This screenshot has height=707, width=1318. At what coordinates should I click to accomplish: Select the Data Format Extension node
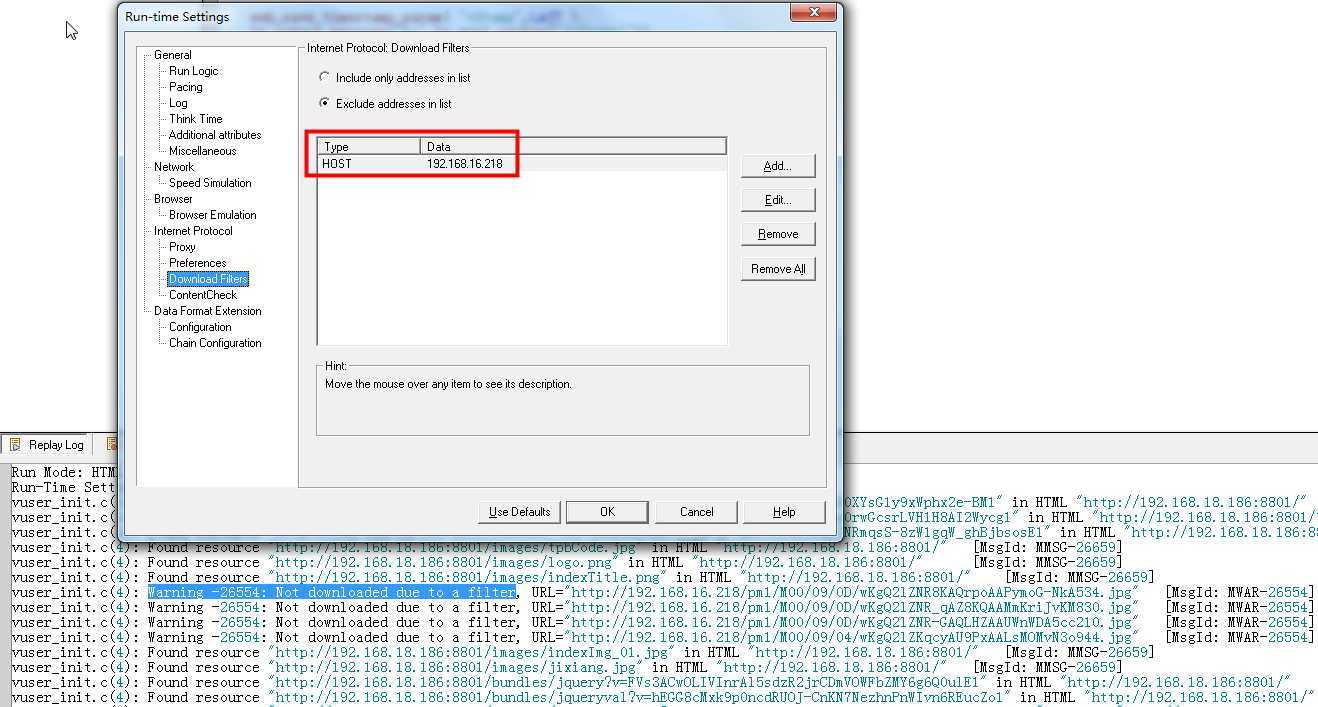[x=207, y=311]
